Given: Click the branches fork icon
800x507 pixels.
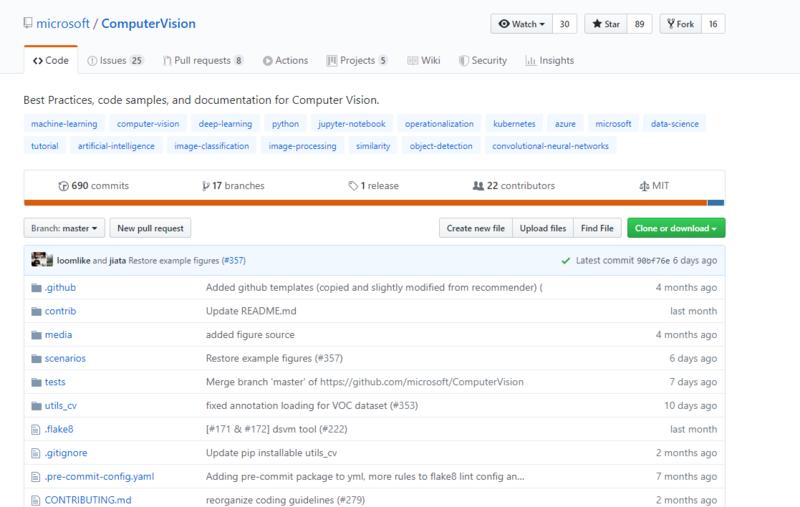Looking at the screenshot, I should [206, 186].
